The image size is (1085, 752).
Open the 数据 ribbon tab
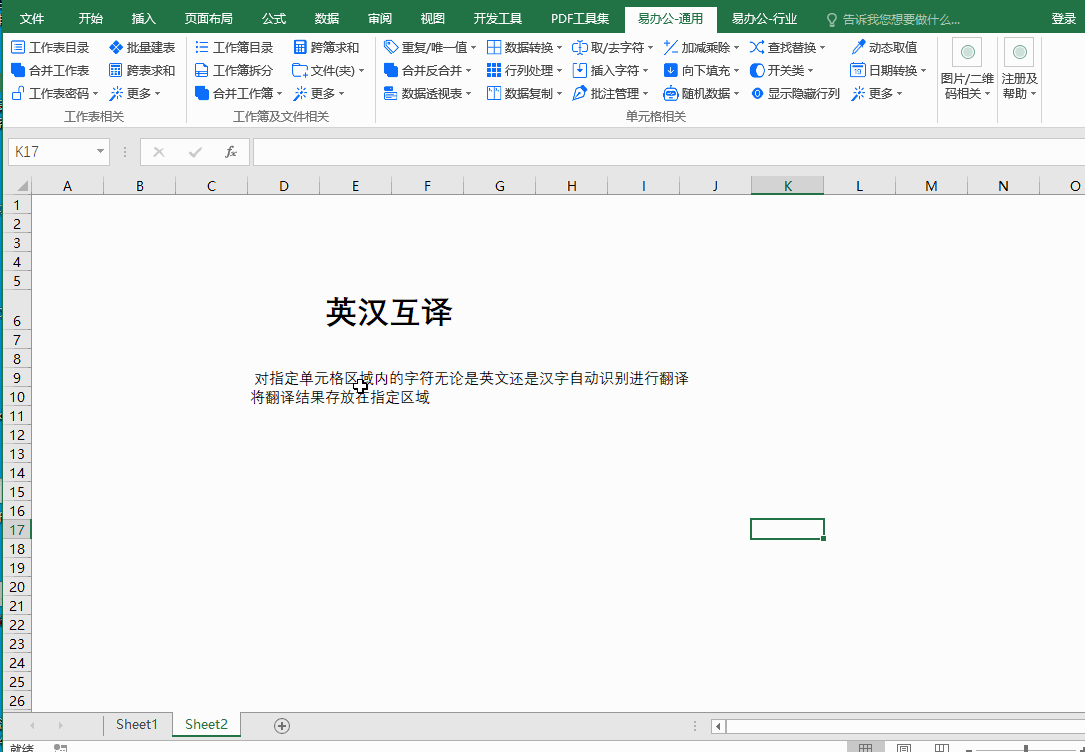(x=327, y=19)
